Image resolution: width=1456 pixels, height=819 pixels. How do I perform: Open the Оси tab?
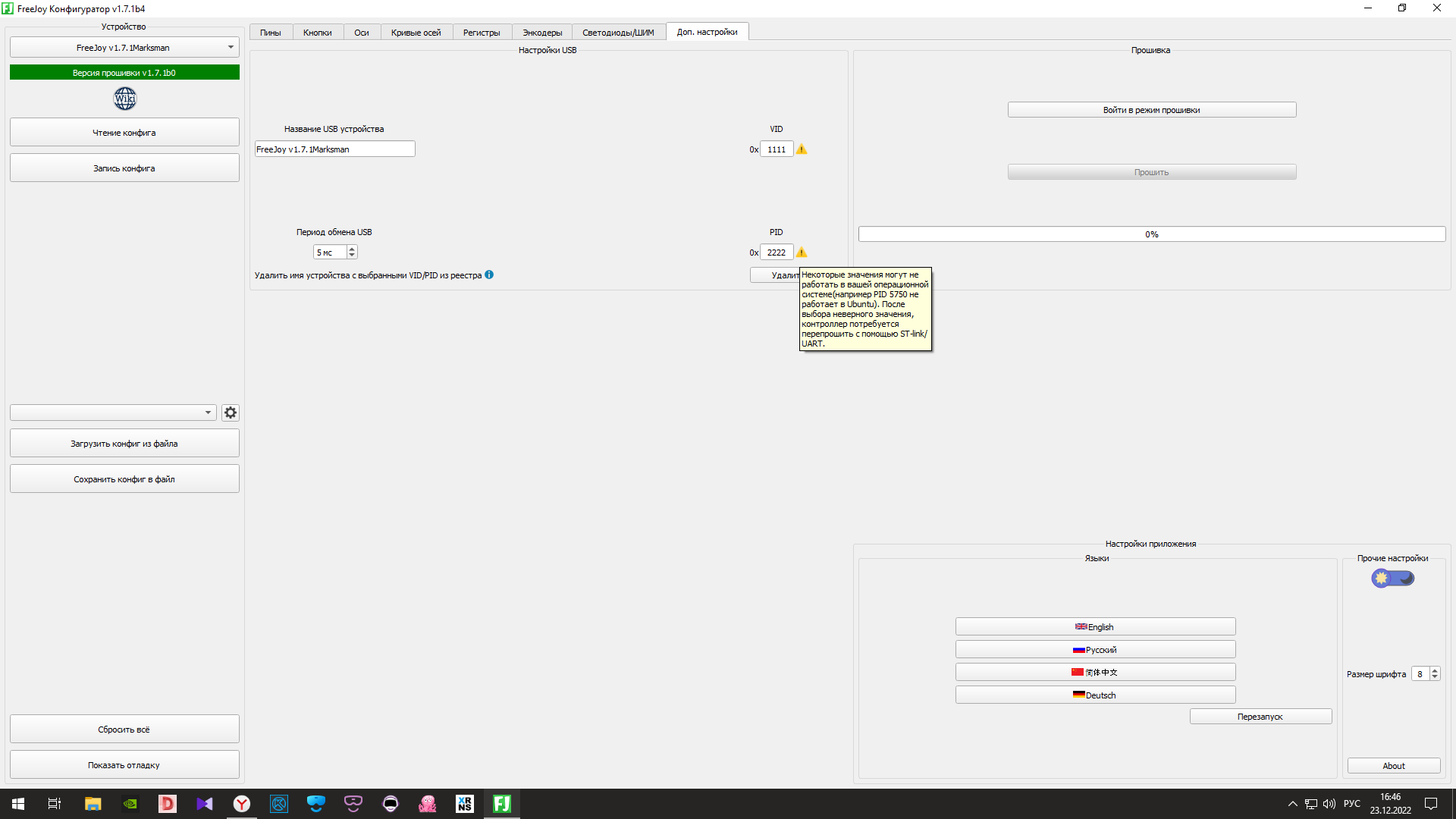coord(362,33)
